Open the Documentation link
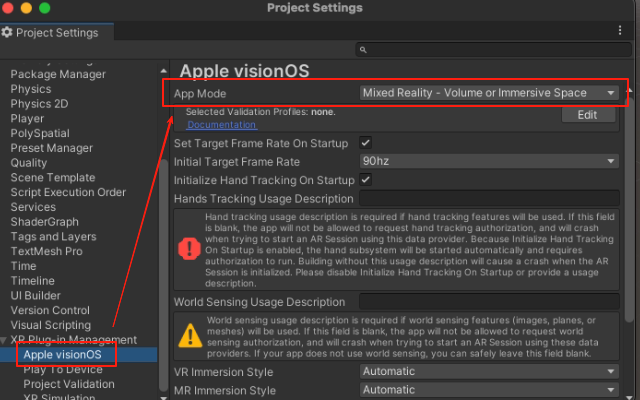The width and height of the screenshot is (640, 400). tap(222, 125)
